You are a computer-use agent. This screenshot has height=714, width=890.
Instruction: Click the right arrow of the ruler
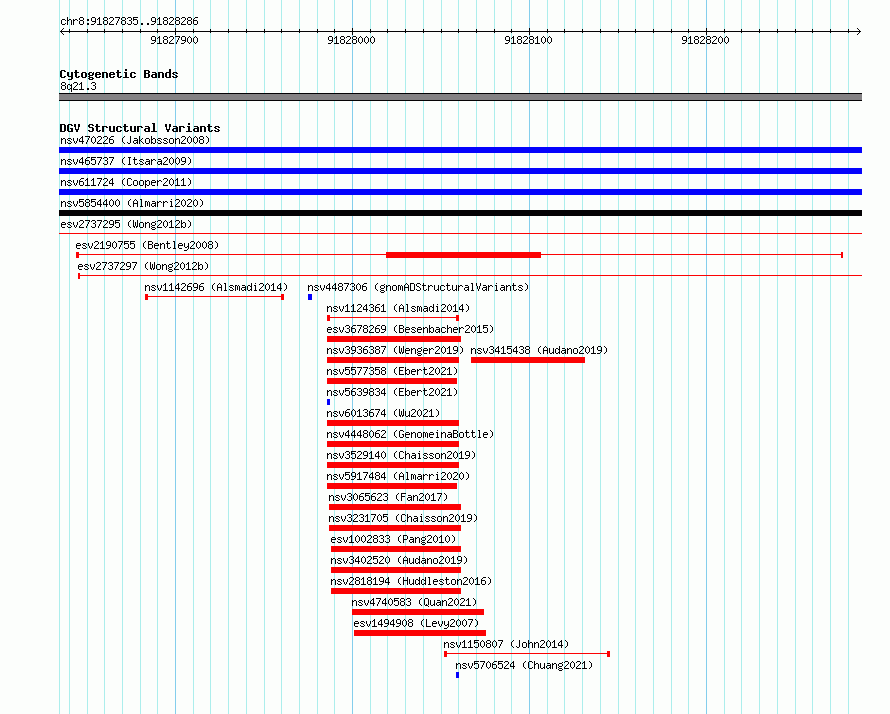[858, 31]
